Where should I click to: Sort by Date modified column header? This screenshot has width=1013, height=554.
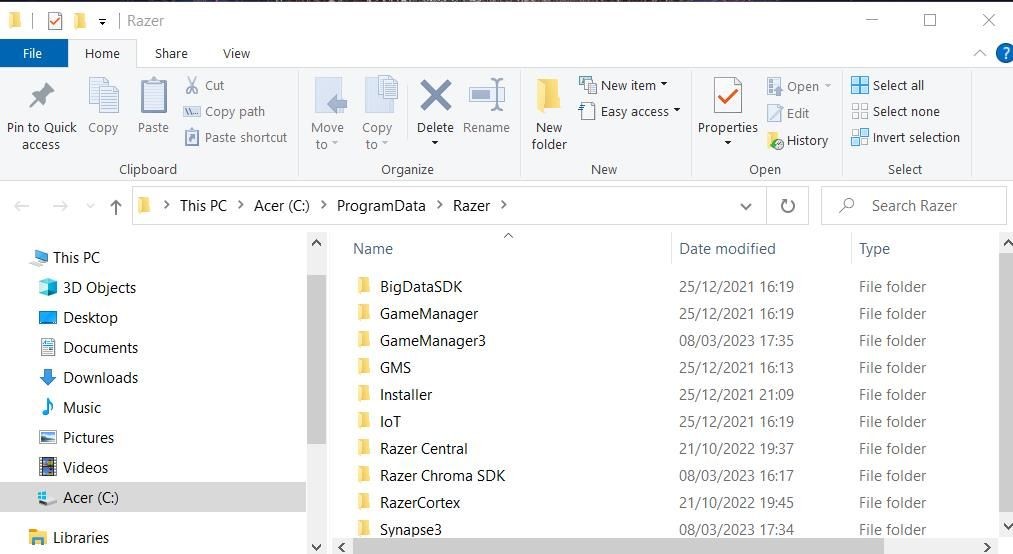click(x=727, y=249)
